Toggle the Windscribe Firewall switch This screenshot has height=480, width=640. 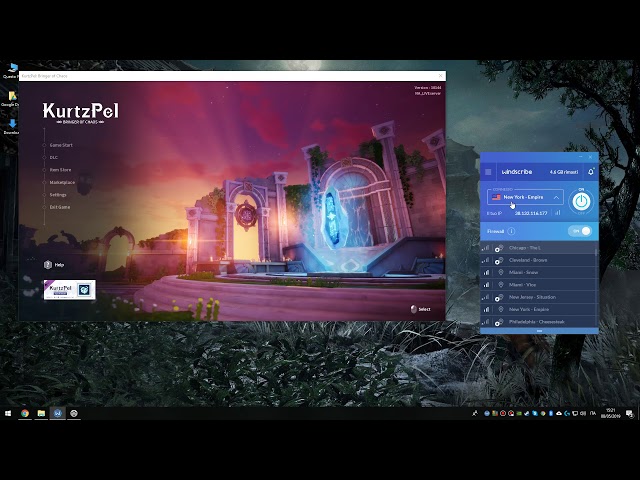[x=580, y=231]
